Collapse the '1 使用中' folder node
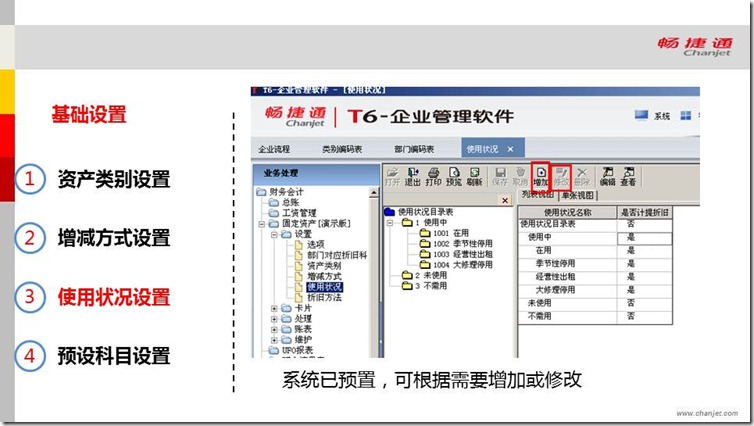Screen dimensions: 754x426 coord(390,223)
